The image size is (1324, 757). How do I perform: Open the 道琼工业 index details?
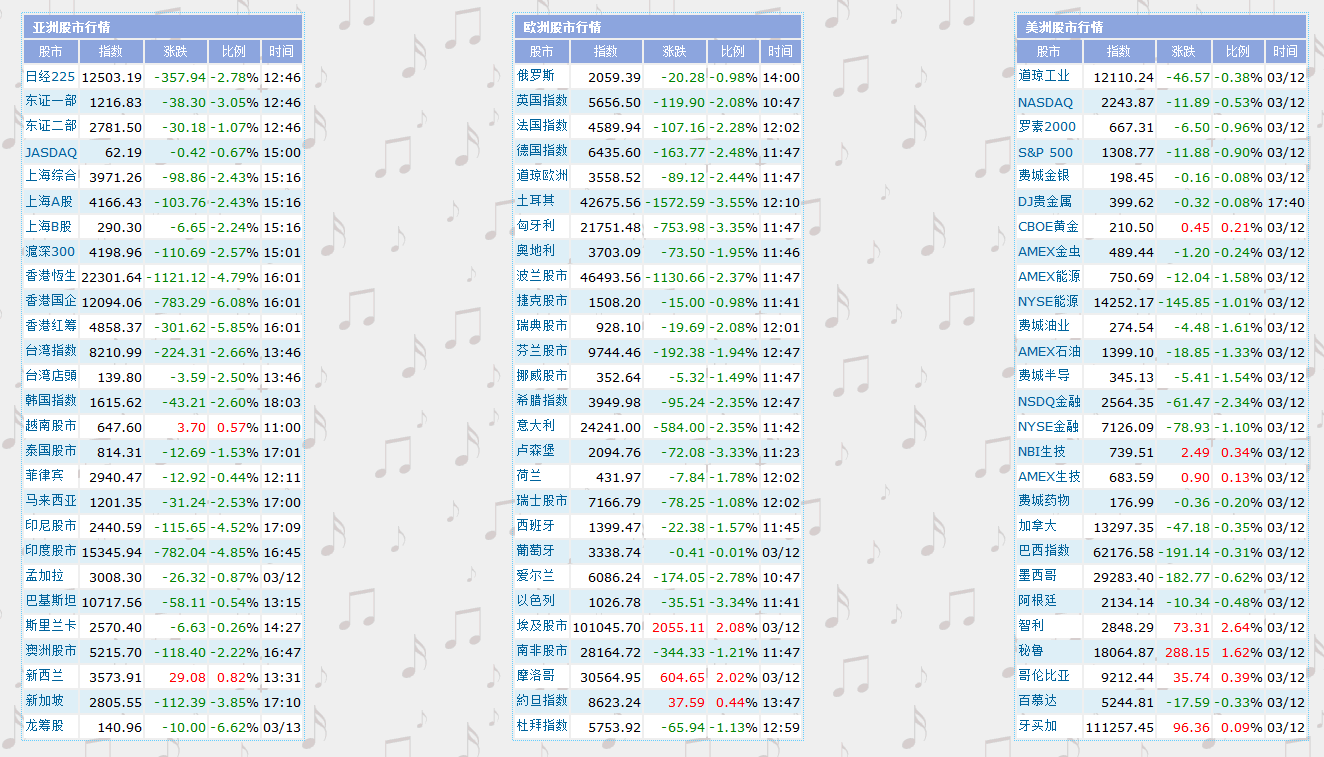click(1048, 78)
